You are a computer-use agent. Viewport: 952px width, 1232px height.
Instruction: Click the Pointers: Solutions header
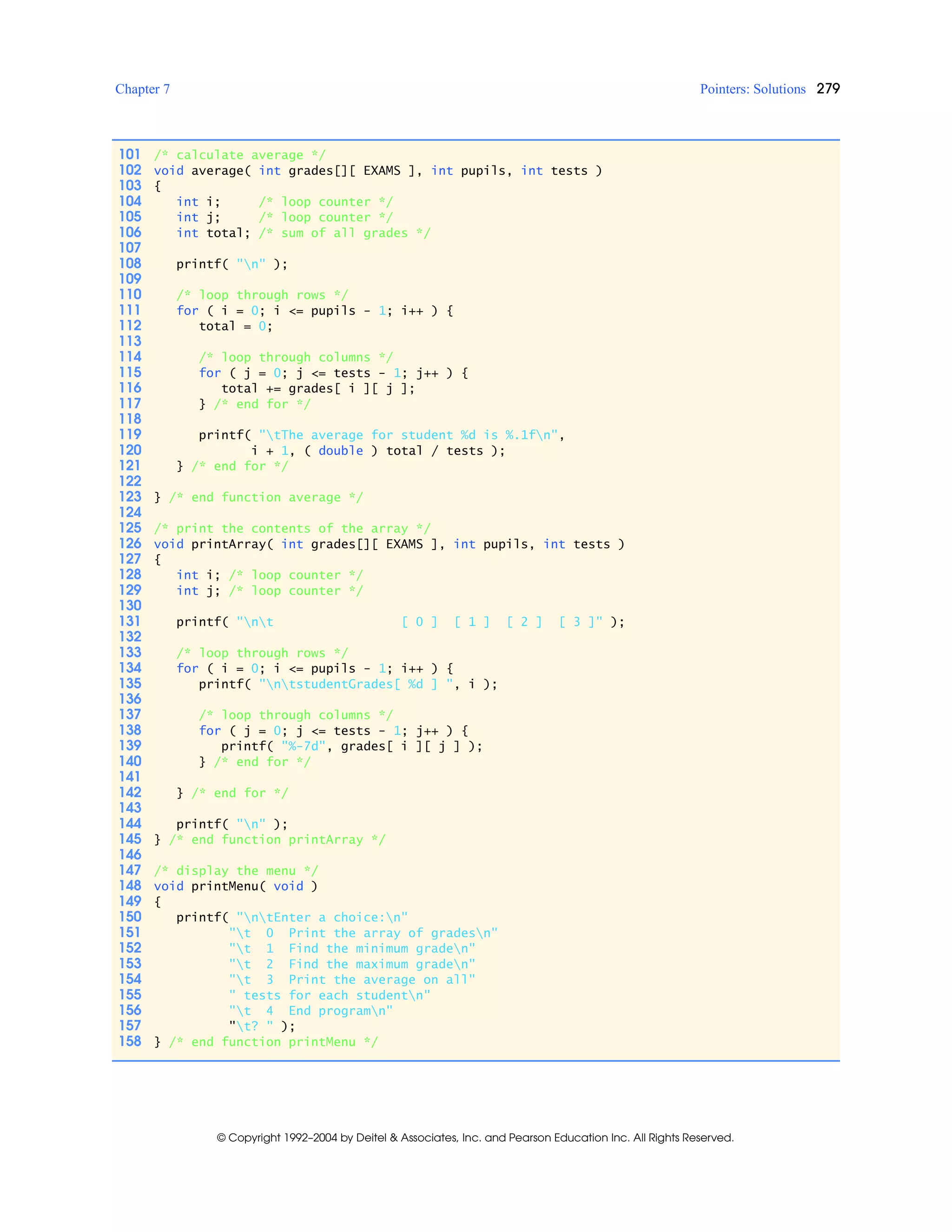pos(753,89)
